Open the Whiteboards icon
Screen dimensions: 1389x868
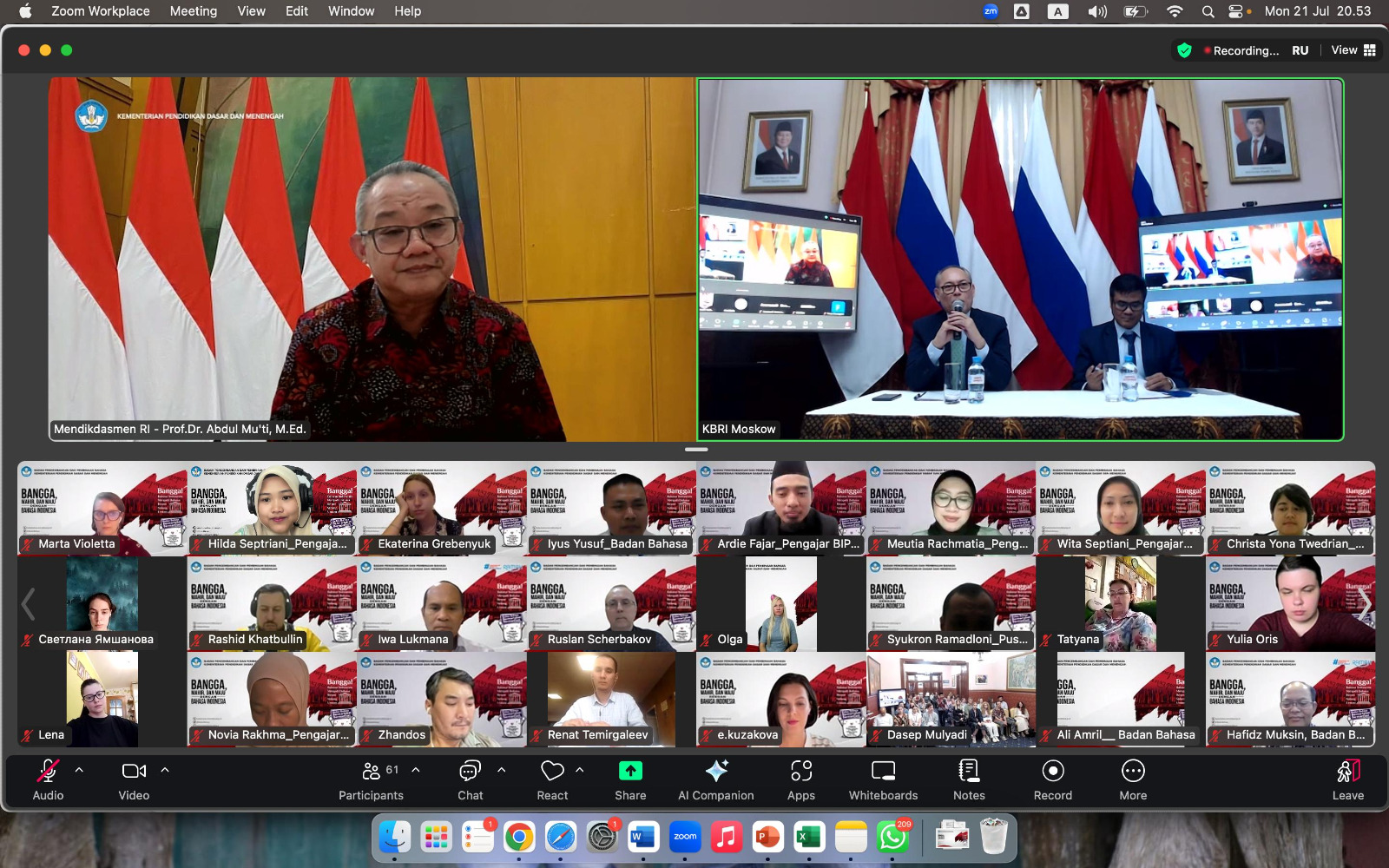coord(883,772)
